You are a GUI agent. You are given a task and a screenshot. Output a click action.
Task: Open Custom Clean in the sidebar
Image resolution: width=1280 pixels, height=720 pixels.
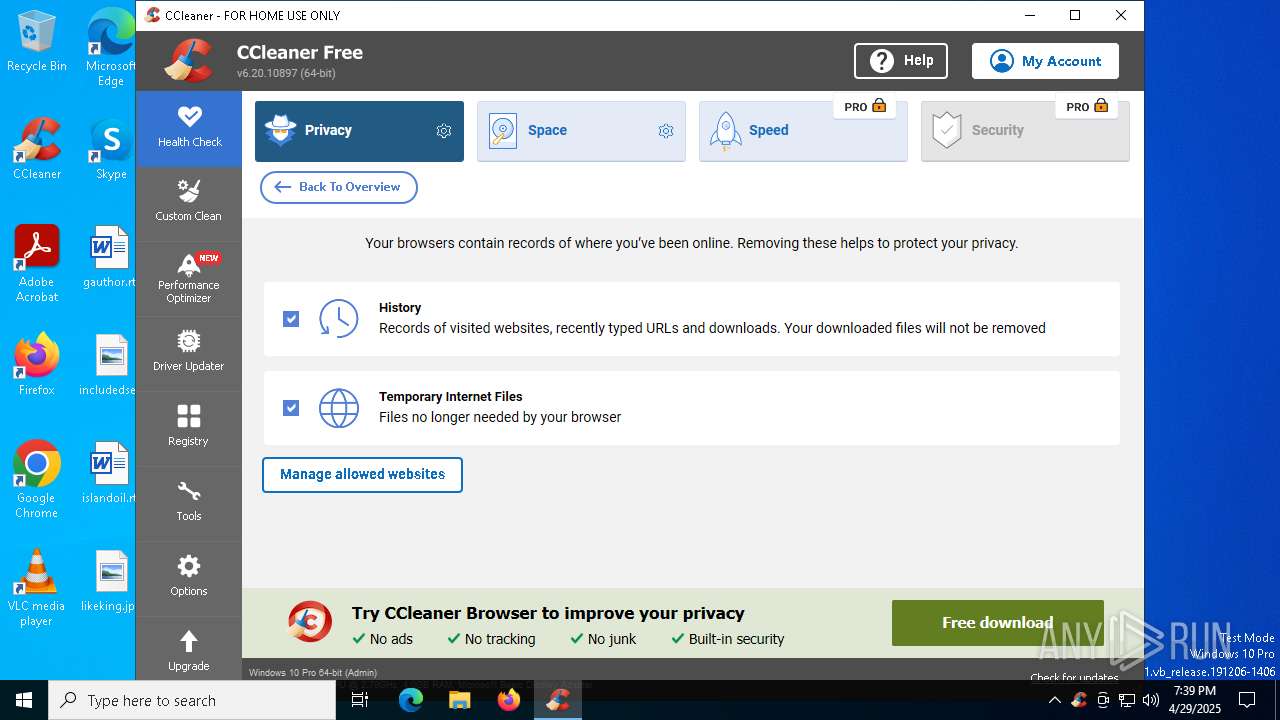189,203
